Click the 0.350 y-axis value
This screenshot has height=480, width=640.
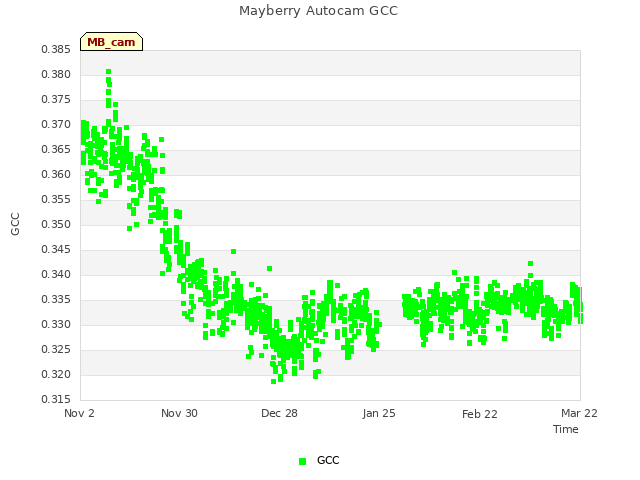click(56, 224)
